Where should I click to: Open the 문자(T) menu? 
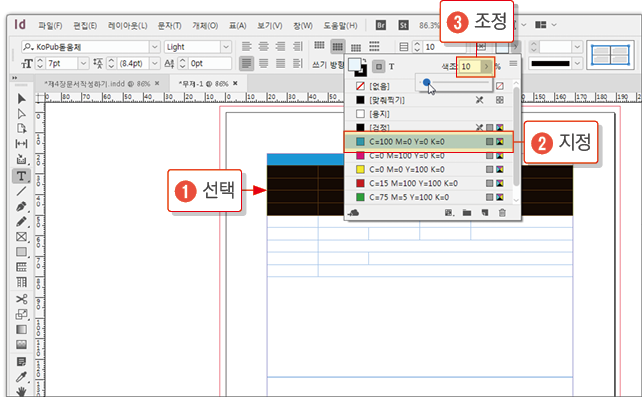[170, 26]
